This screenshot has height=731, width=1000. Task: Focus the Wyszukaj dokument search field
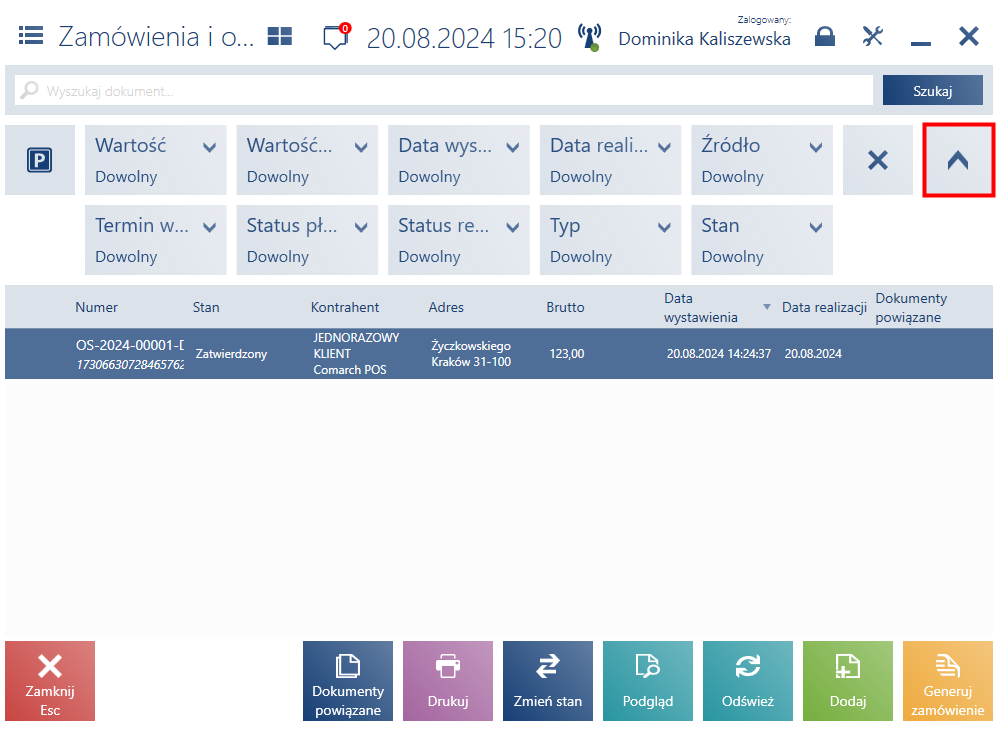coord(444,91)
